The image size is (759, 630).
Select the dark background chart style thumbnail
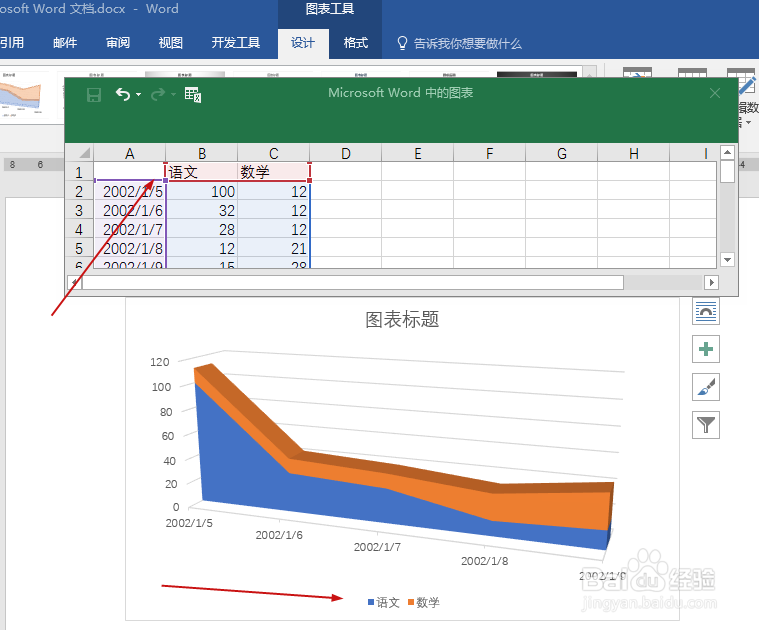[x=537, y=75]
